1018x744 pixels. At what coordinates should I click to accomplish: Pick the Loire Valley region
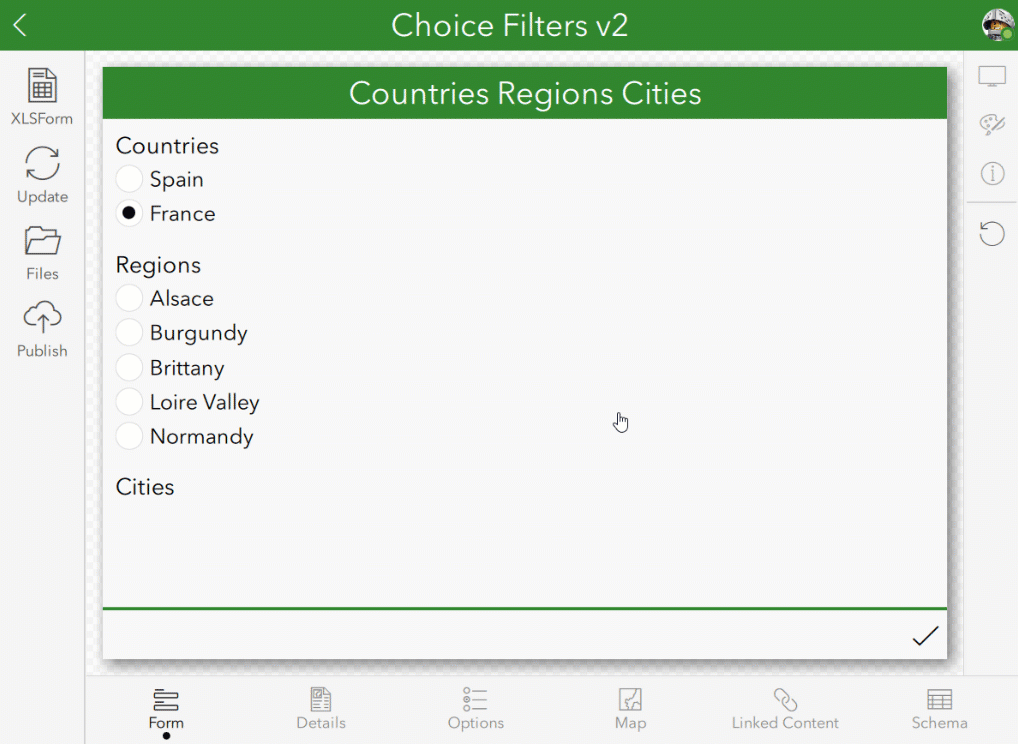129,403
